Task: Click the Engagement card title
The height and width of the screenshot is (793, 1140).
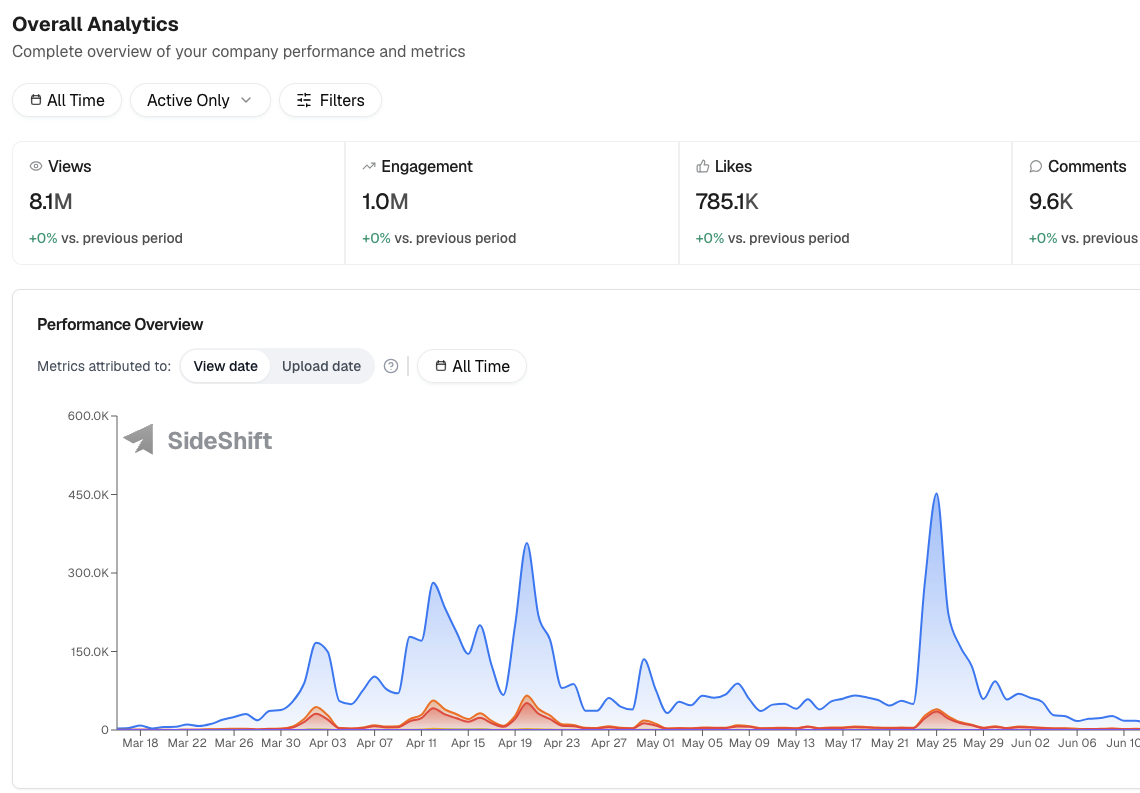Action: 427,166
